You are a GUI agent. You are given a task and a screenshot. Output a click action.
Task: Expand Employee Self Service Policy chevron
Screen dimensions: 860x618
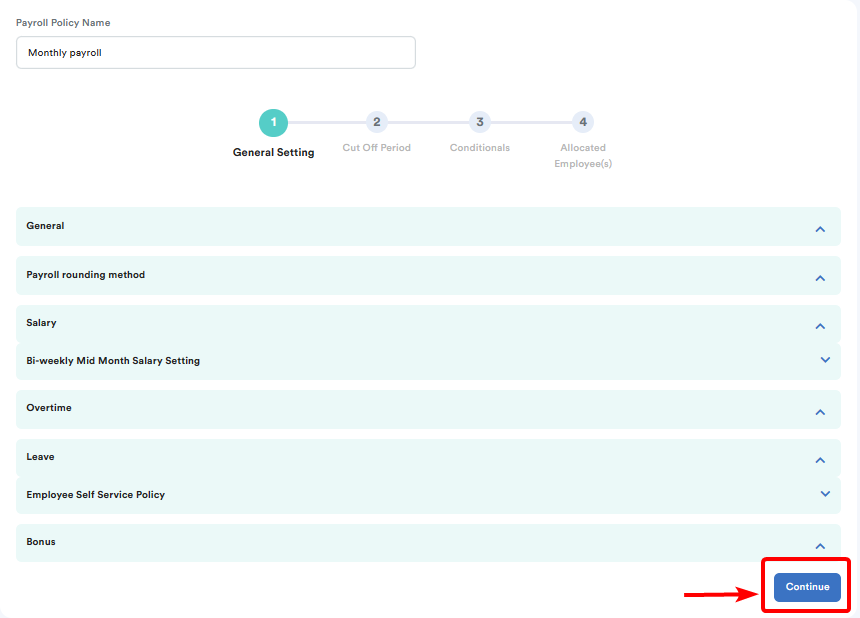click(825, 494)
